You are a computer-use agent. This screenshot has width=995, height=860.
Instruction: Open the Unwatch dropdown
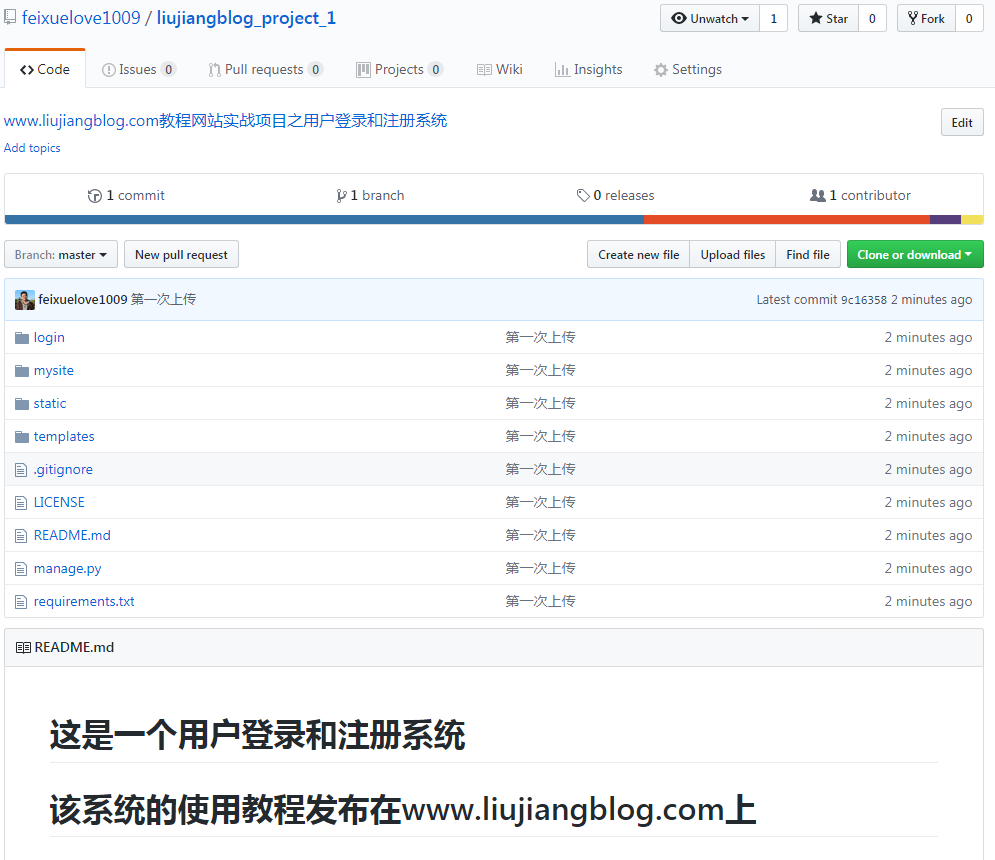point(709,18)
